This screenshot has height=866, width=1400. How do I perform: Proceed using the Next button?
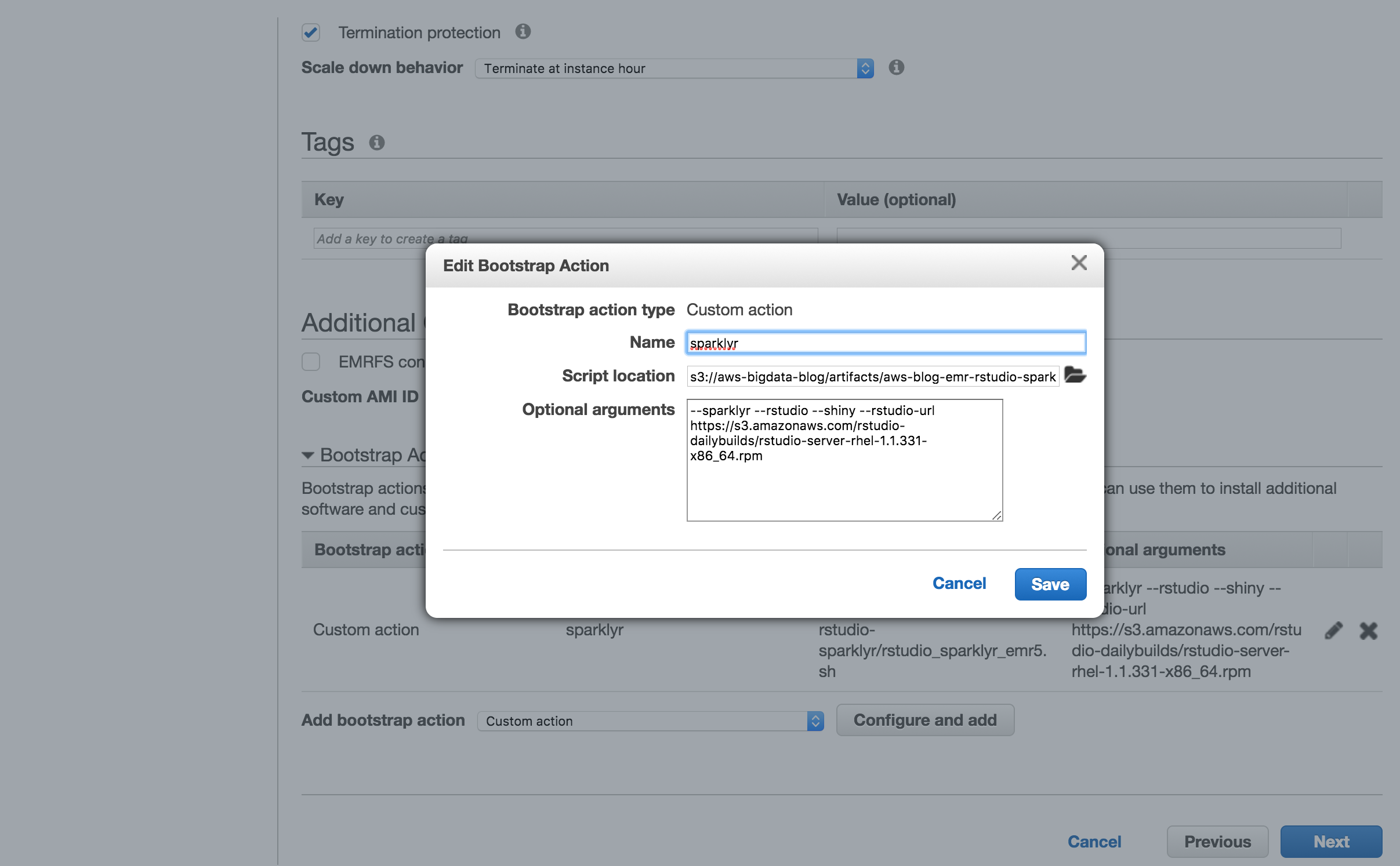[1330, 841]
